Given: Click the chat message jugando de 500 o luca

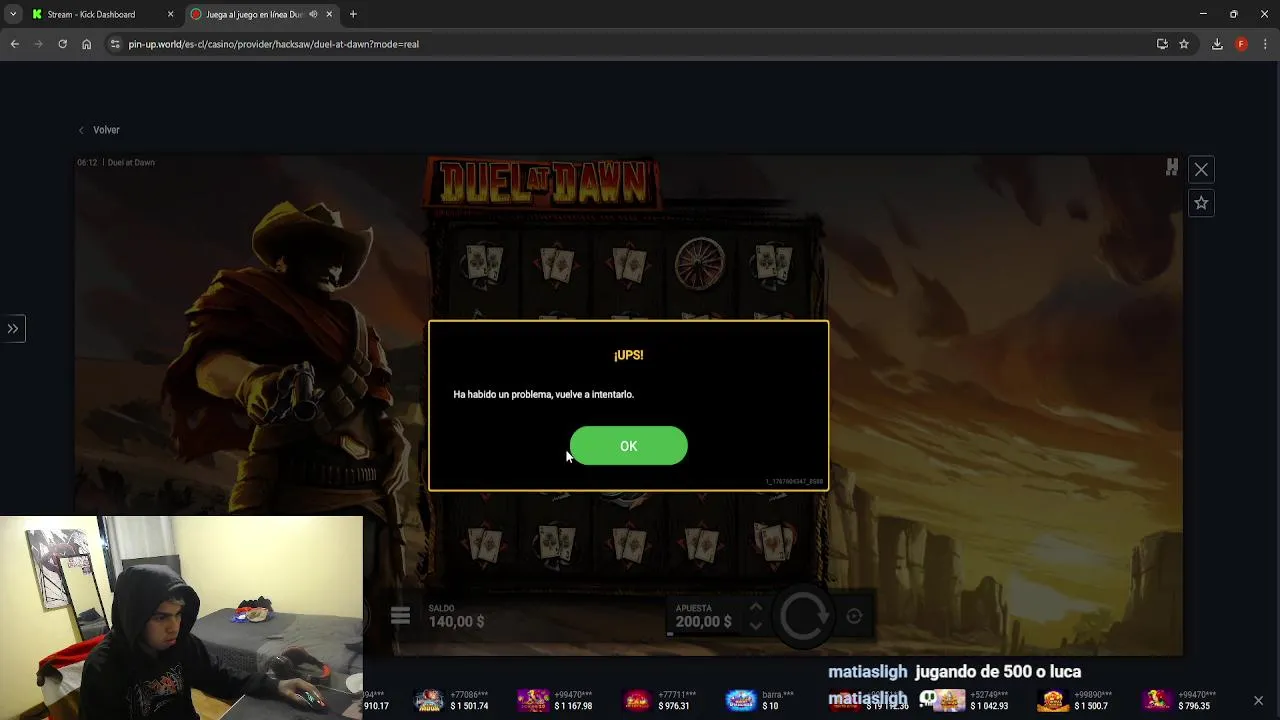Looking at the screenshot, I should click(998, 672).
